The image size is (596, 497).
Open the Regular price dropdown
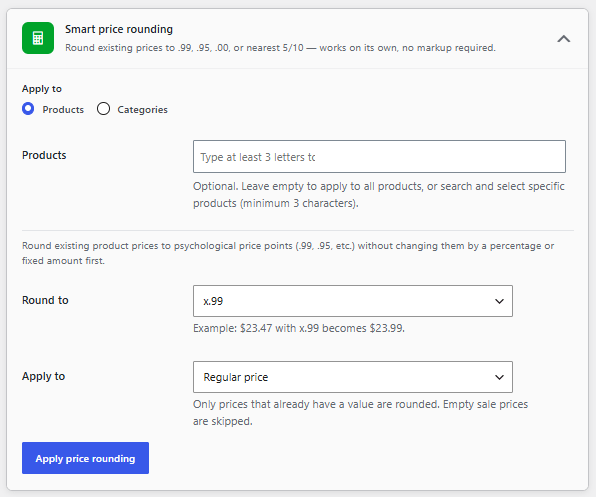coord(353,377)
